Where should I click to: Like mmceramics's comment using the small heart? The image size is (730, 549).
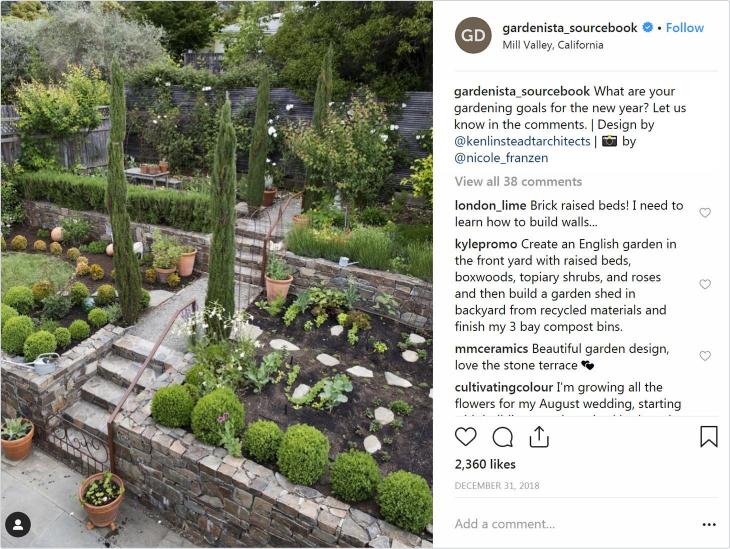pos(705,356)
